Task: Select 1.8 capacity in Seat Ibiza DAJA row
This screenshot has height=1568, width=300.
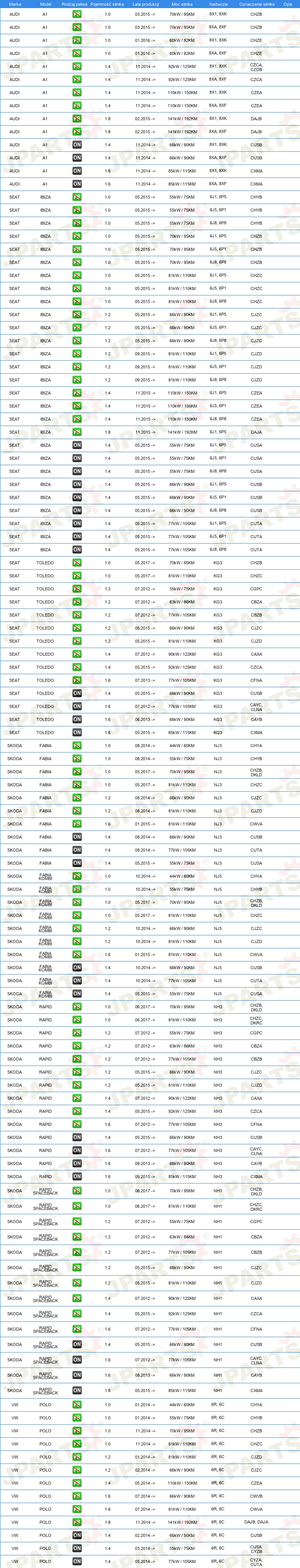Action: pyautogui.click(x=108, y=432)
